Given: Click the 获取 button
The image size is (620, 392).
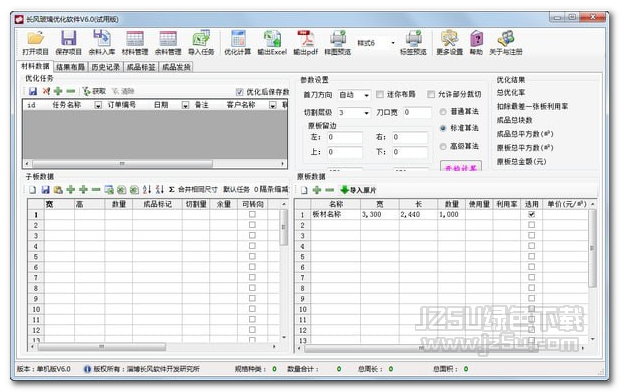Looking at the screenshot, I should pos(95,91).
